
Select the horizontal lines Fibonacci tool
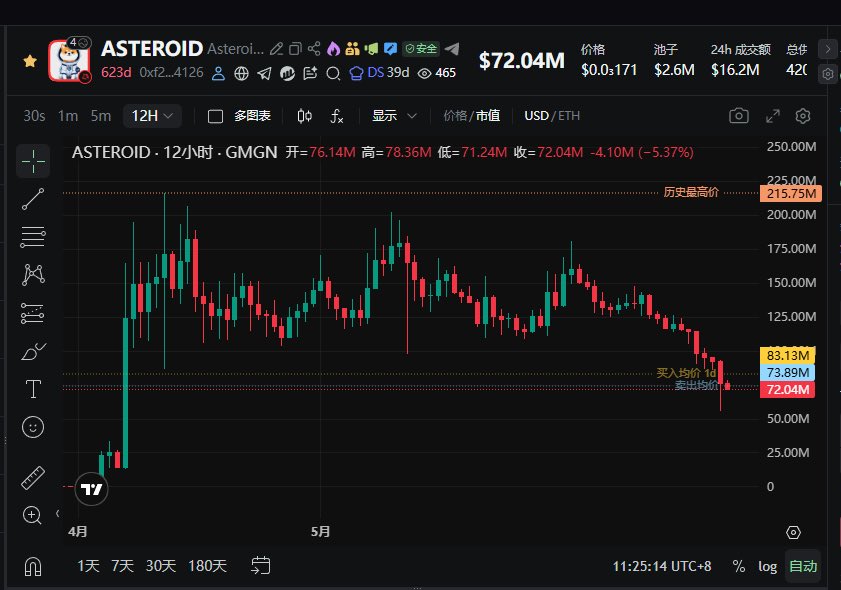pyautogui.click(x=33, y=237)
